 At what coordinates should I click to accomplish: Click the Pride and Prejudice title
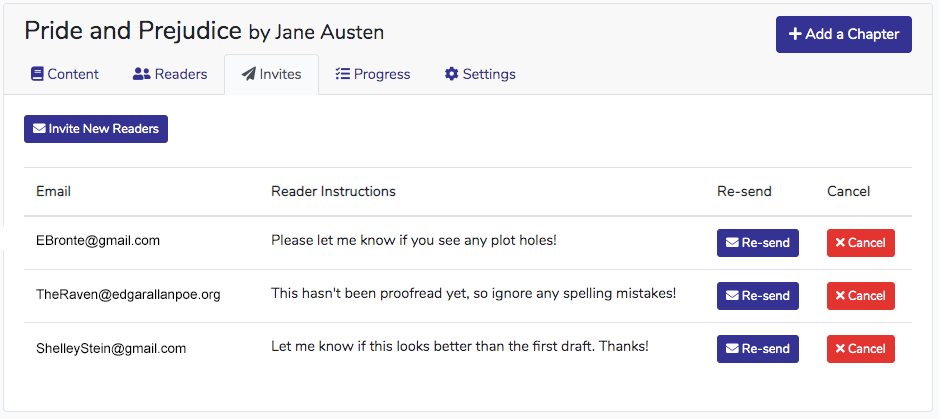[x=133, y=31]
